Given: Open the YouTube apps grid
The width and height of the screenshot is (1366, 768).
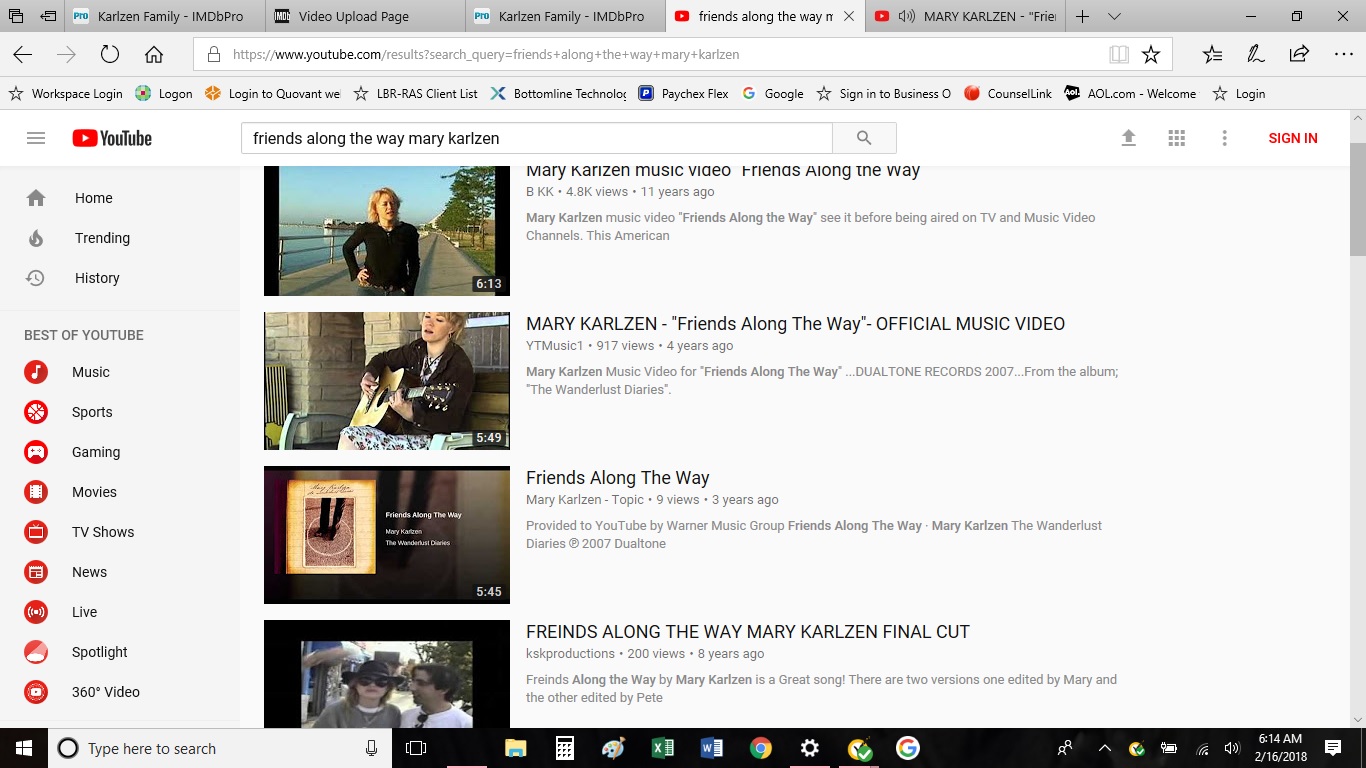Looking at the screenshot, I should [1176, 138].
